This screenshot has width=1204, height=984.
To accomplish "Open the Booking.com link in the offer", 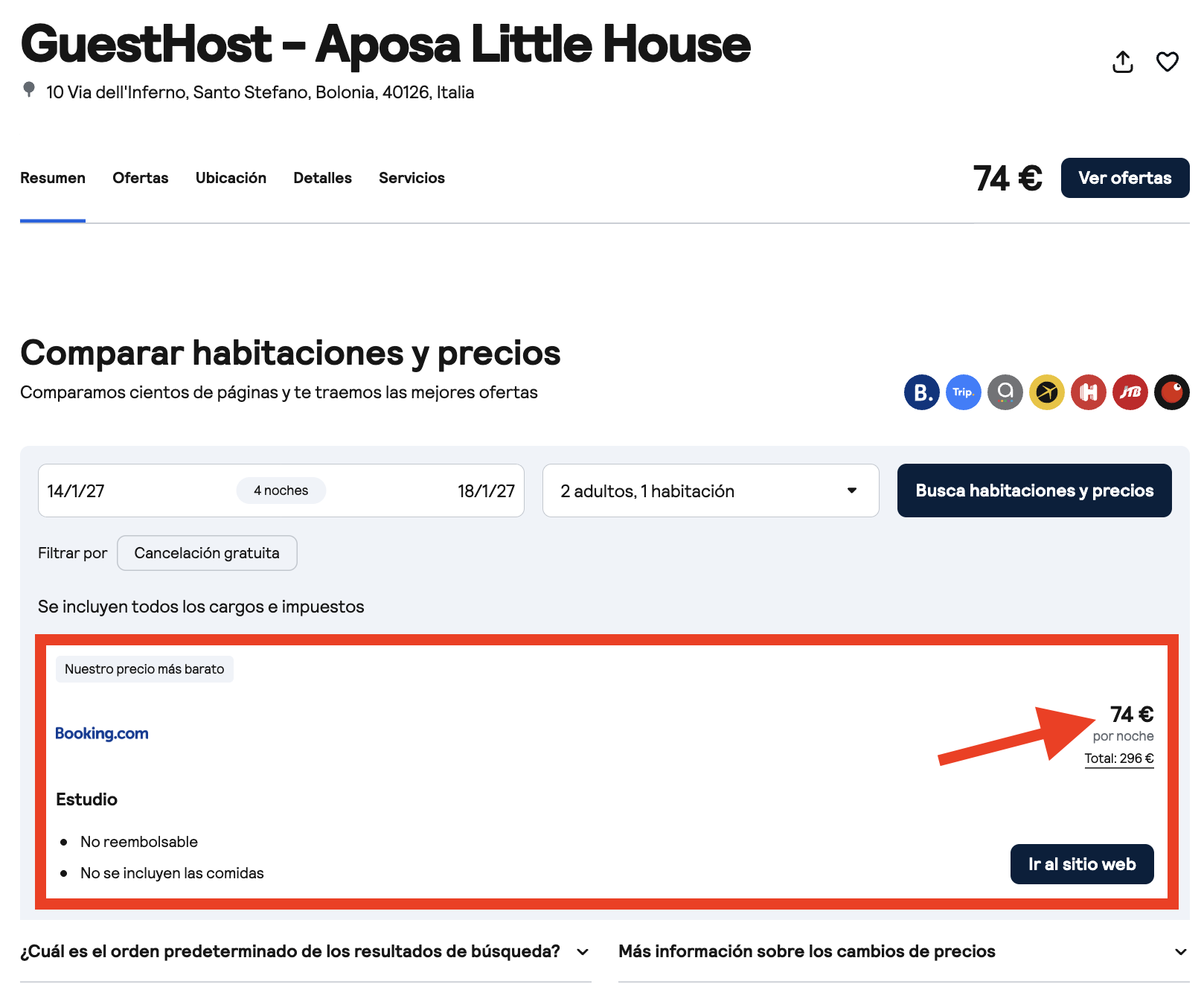I will tap(102, 733).
